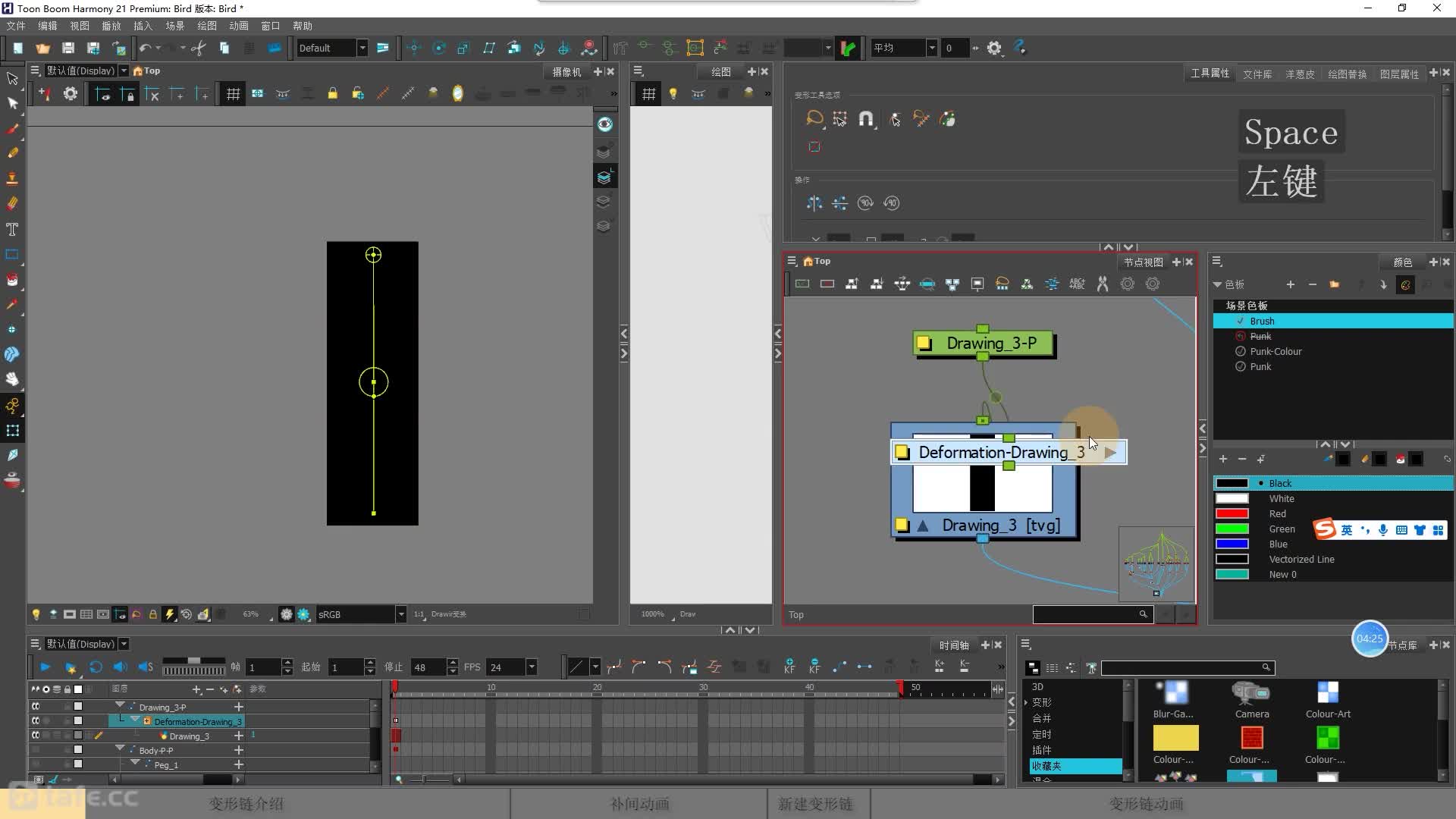Click rotate 90 degrees counter-clockwise icon
Viewport: 1456px width, 819px height.
[x=891, y=202]
